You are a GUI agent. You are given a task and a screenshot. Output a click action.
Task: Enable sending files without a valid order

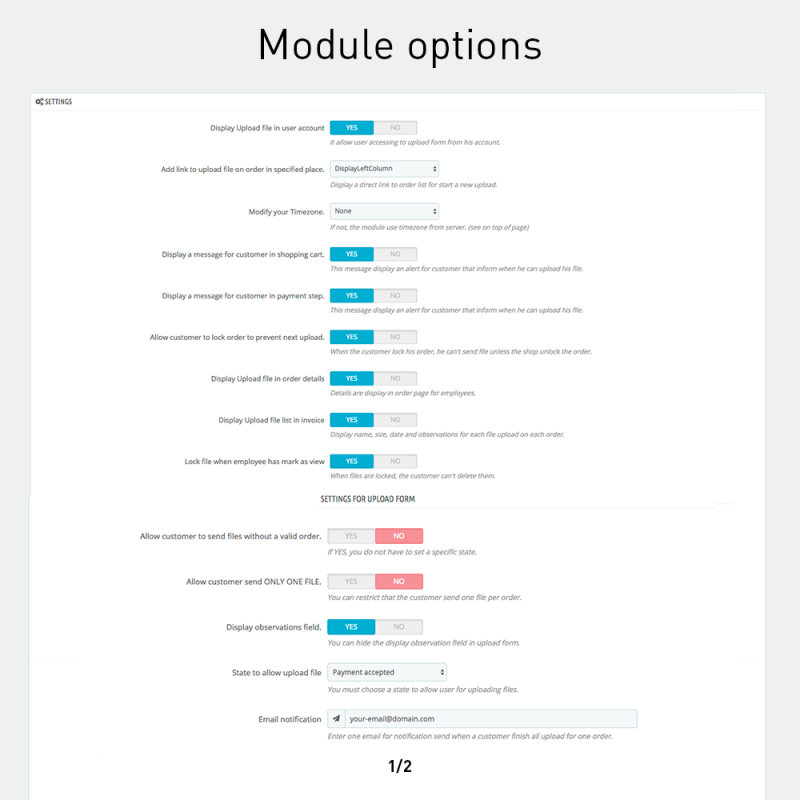coord(351,536)
